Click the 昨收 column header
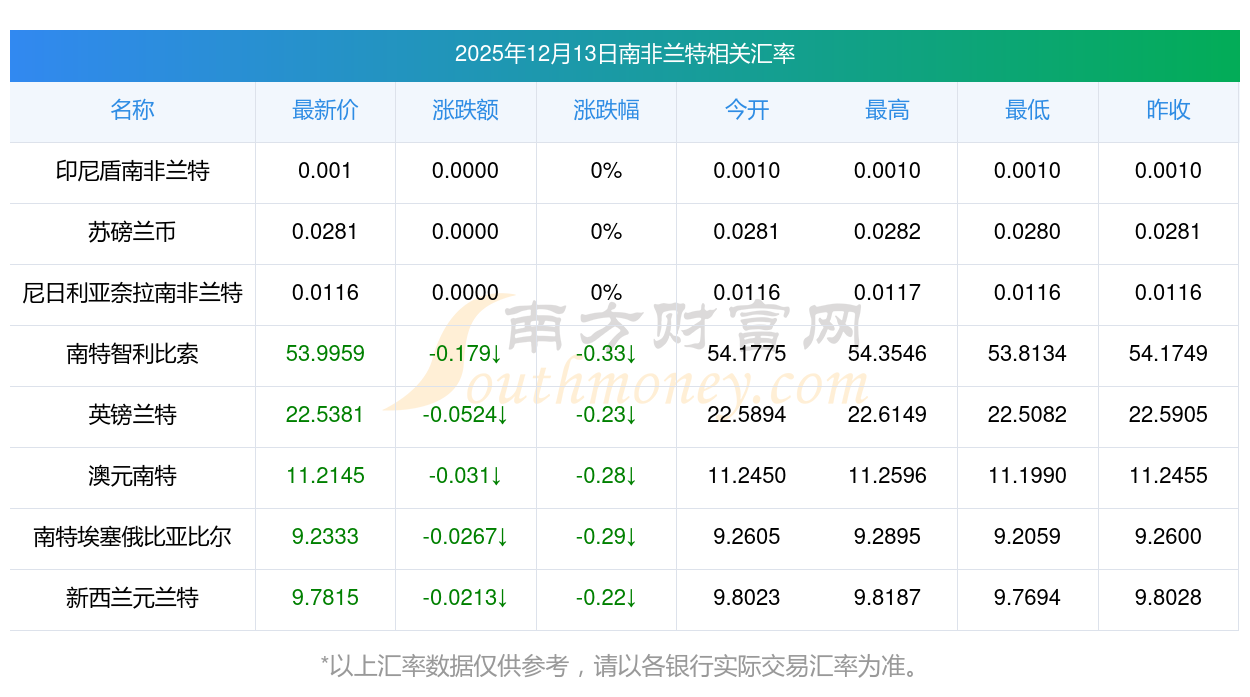The height and width of the screenshot is (697, 1250). 1168,110
